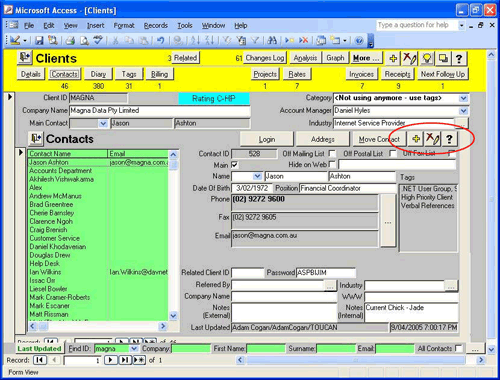This screenshot has width=500, height=380.
Task: Click the question mark in Clients header
Action: tap(459, 58)
